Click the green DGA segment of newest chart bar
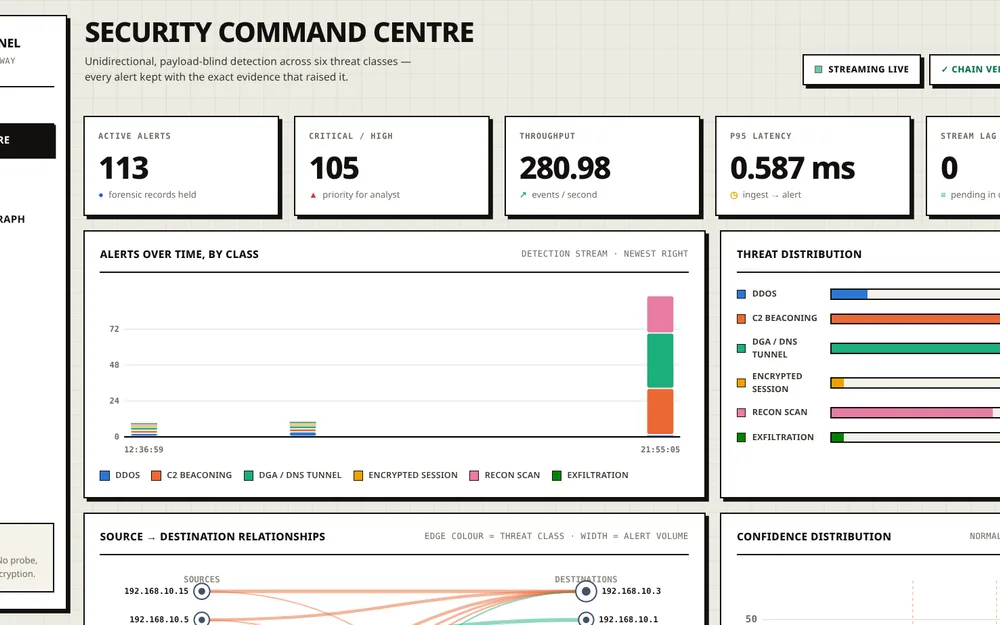The width and height of the screenshot is (1000, 625). click(660, 360)
